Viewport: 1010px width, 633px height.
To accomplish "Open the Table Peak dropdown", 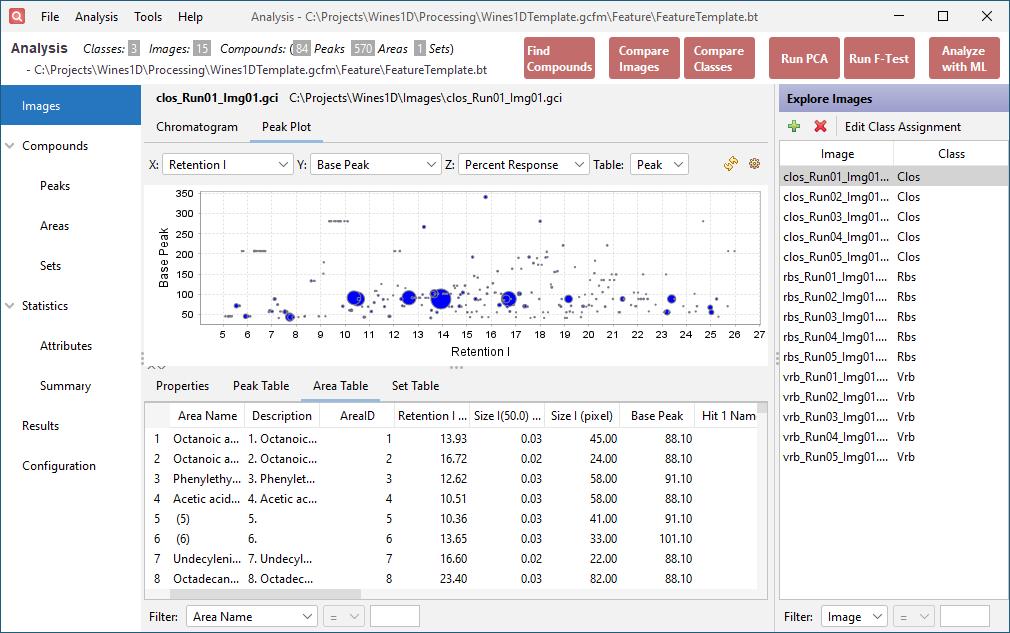I will (x=658, y=165).
